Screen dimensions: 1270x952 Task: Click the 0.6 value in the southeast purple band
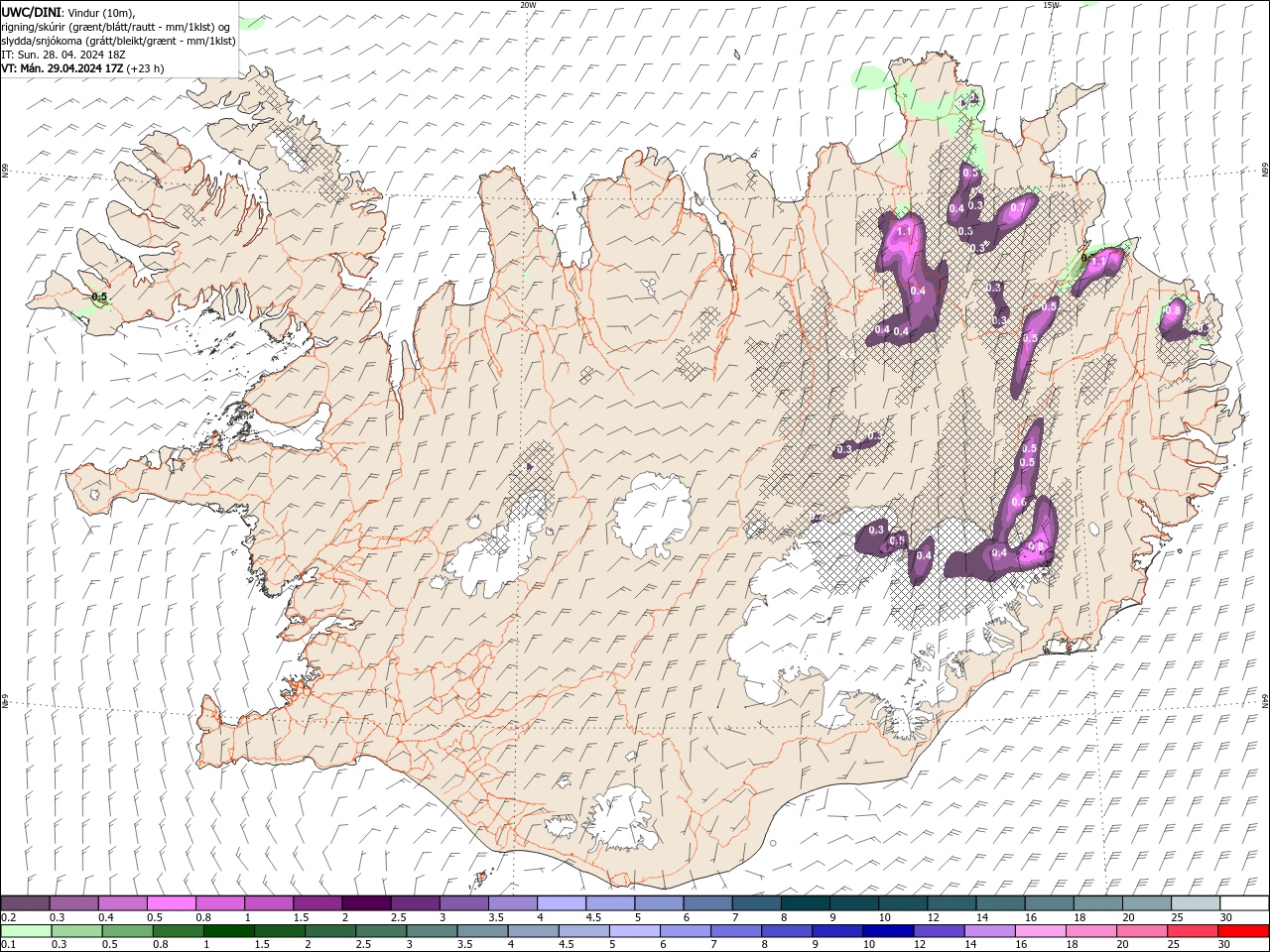(x=1019, y=502)
